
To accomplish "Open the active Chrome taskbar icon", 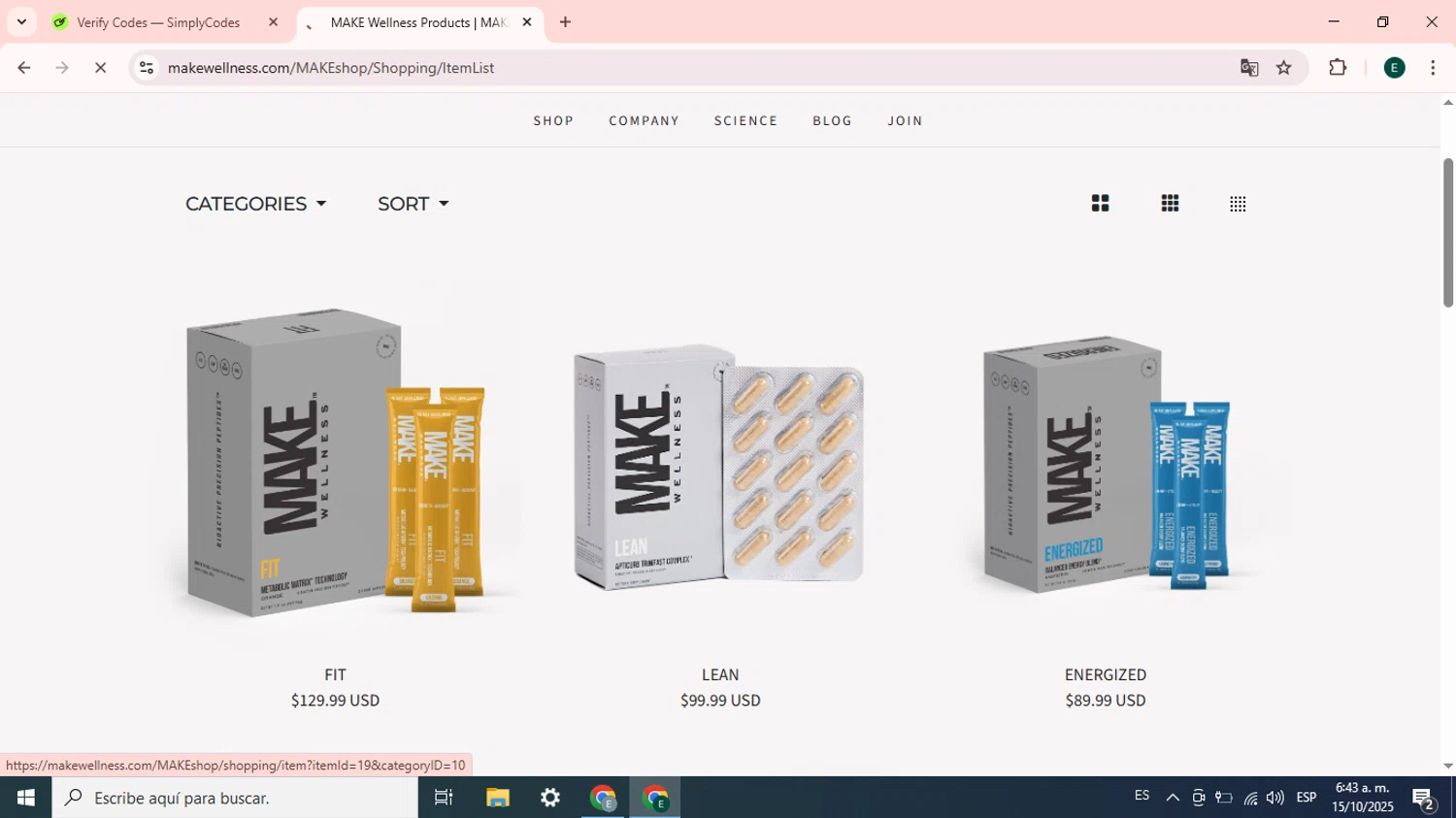I will [x=655, y=798].
